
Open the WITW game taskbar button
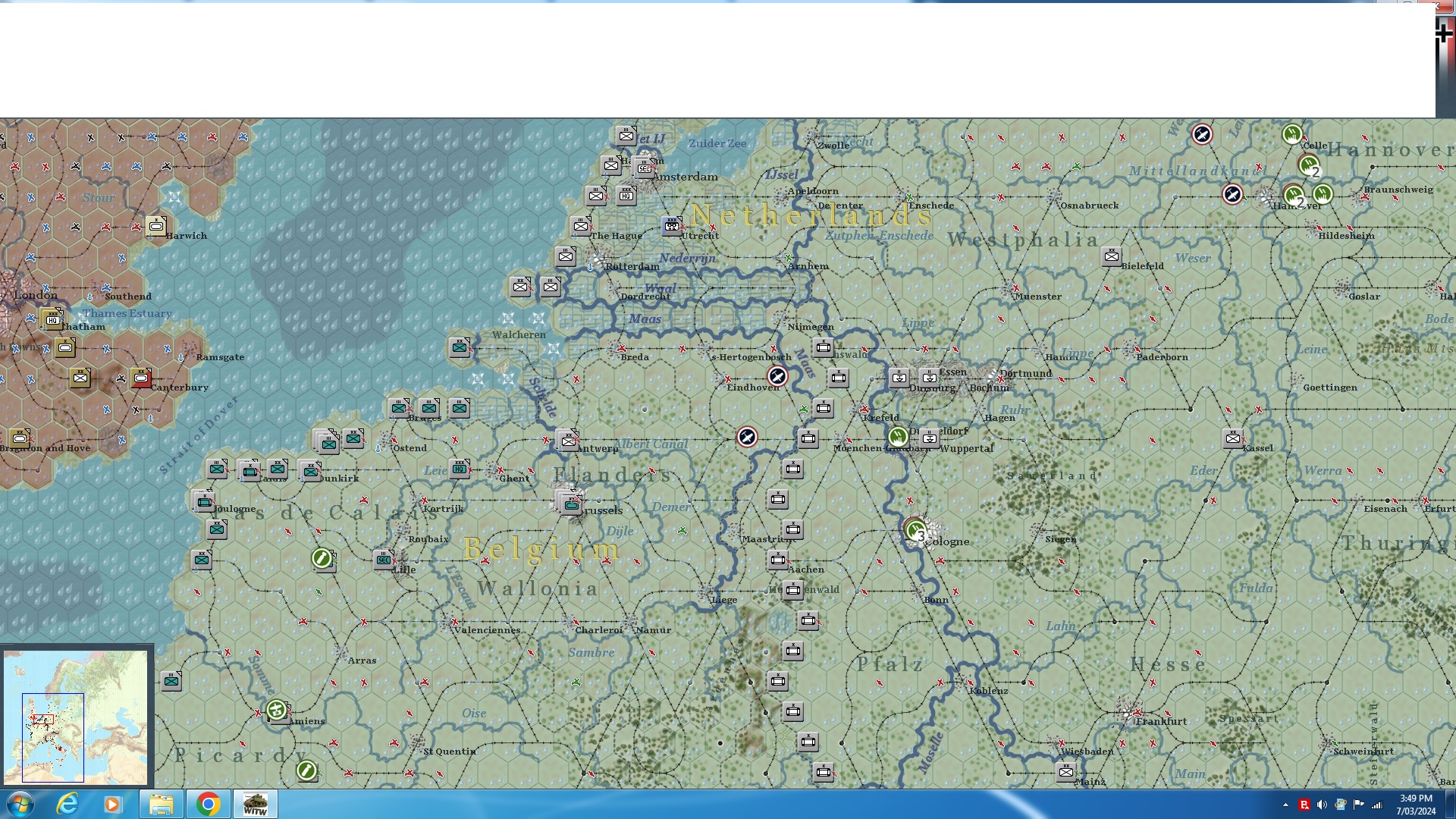[x=255, y=804]
